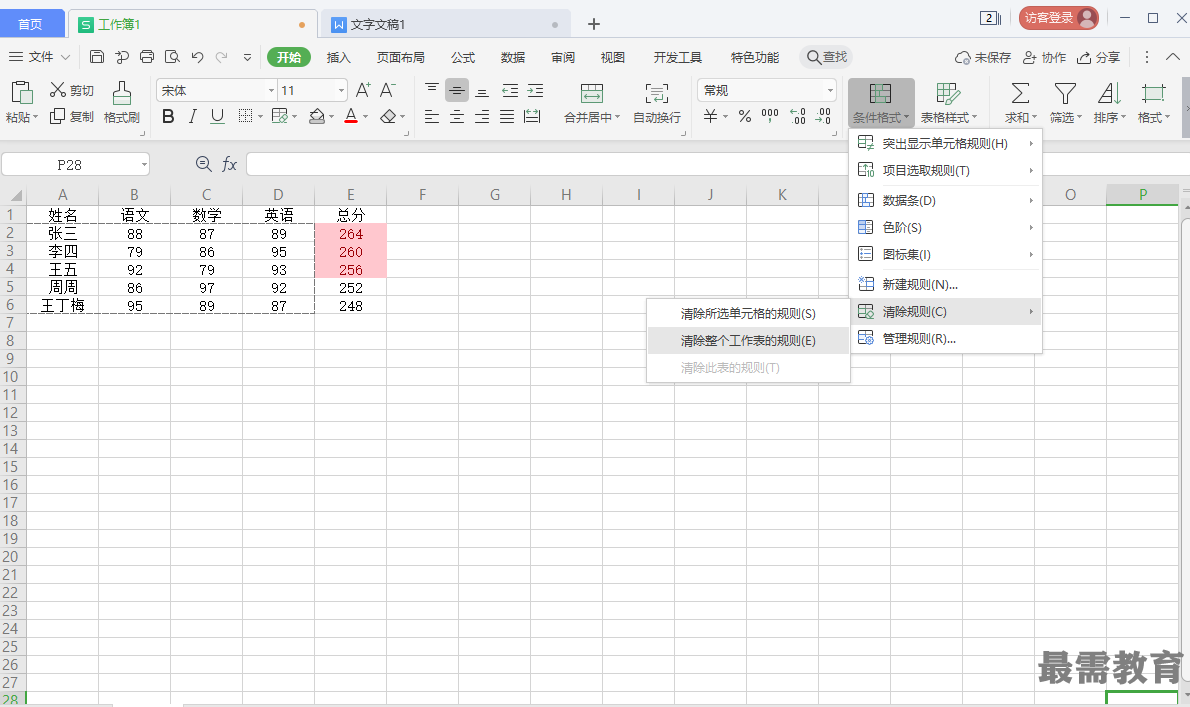
Task: Toggle Bold formatting
Action: point(168,116)
